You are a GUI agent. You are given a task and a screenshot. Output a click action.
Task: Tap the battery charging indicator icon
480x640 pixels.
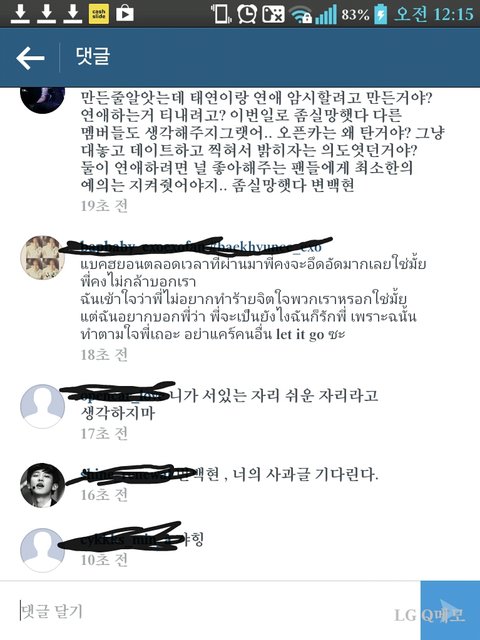pyautogui.click(x=380, y=14)
